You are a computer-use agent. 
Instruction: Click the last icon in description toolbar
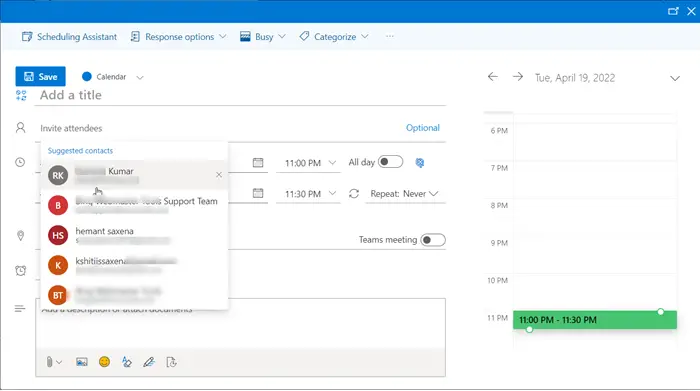click(171, 362)
